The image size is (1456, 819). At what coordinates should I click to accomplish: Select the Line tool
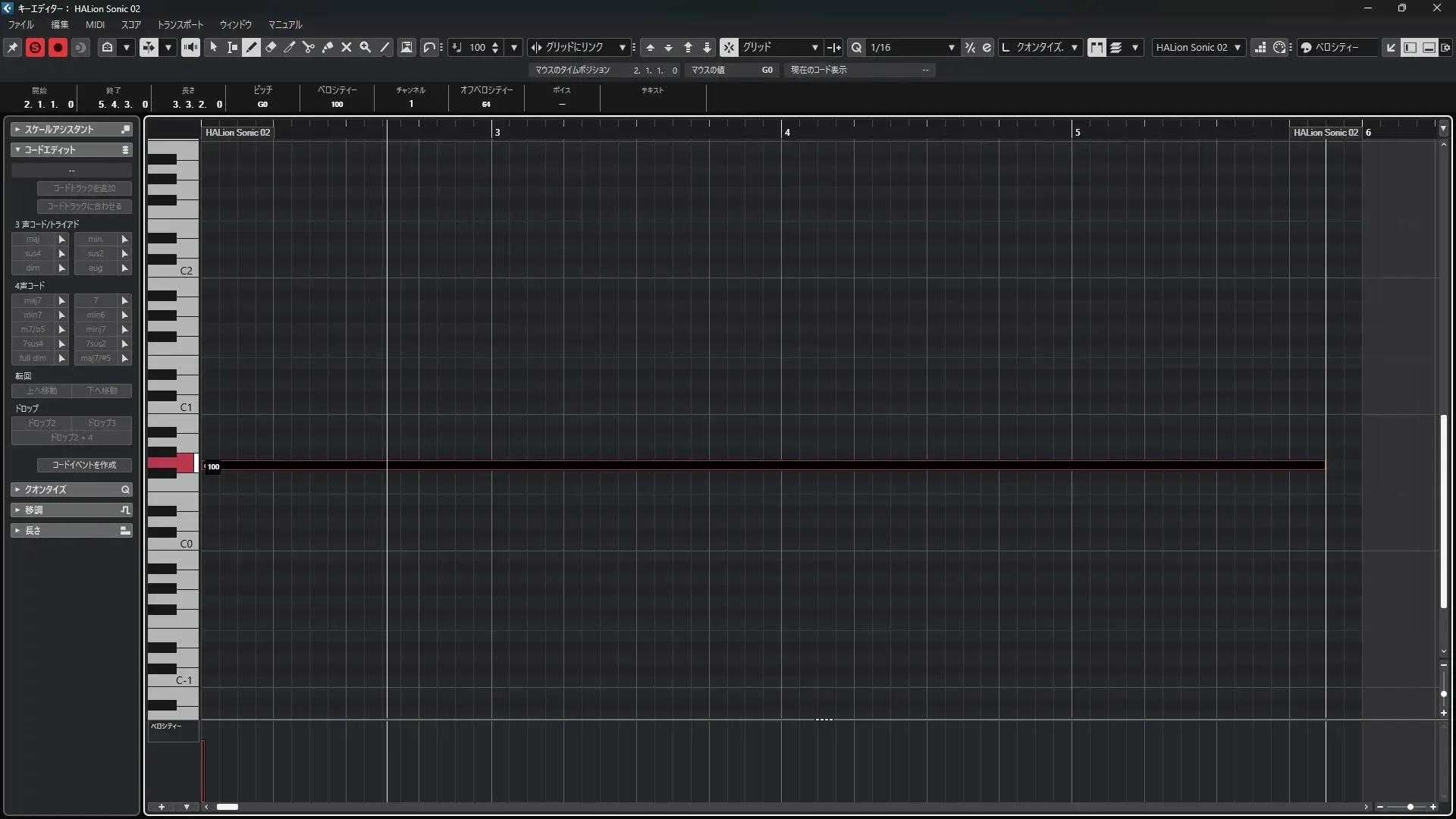(385, 47)
